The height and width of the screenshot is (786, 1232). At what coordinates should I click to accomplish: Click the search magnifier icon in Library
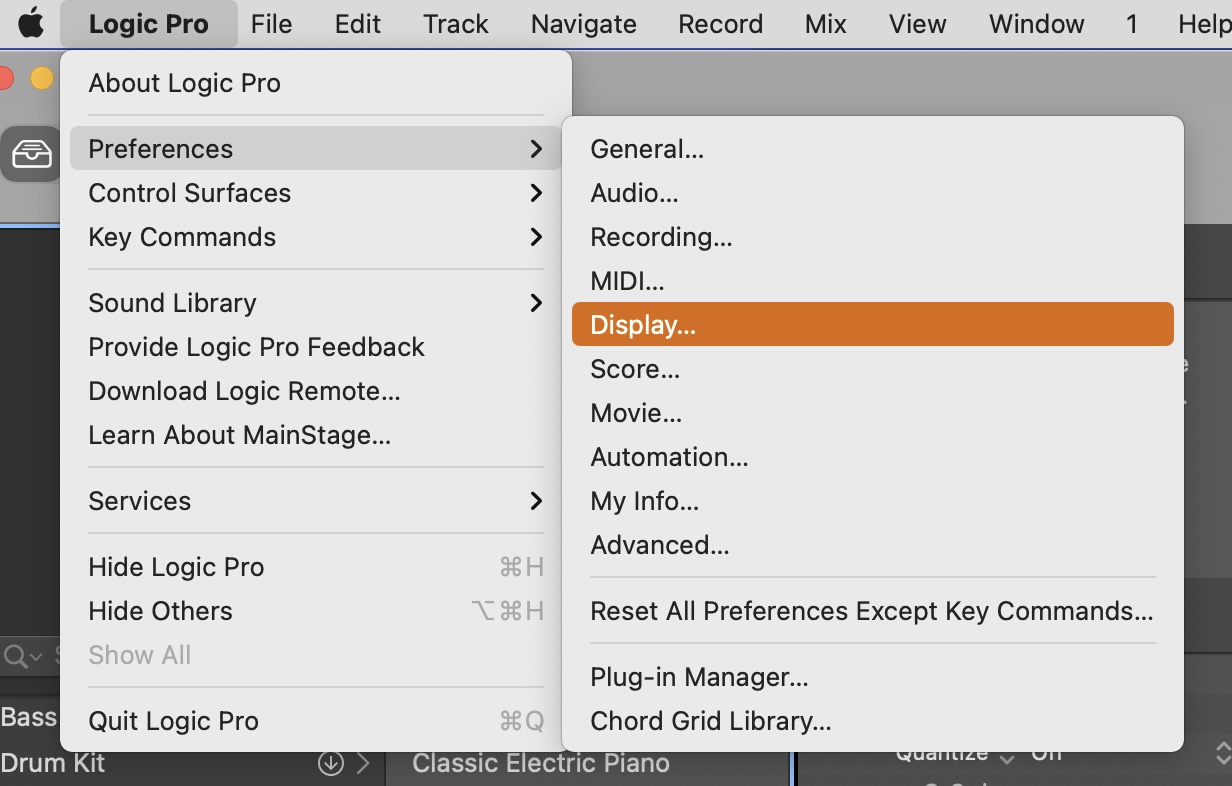click(x=16, y=656)
